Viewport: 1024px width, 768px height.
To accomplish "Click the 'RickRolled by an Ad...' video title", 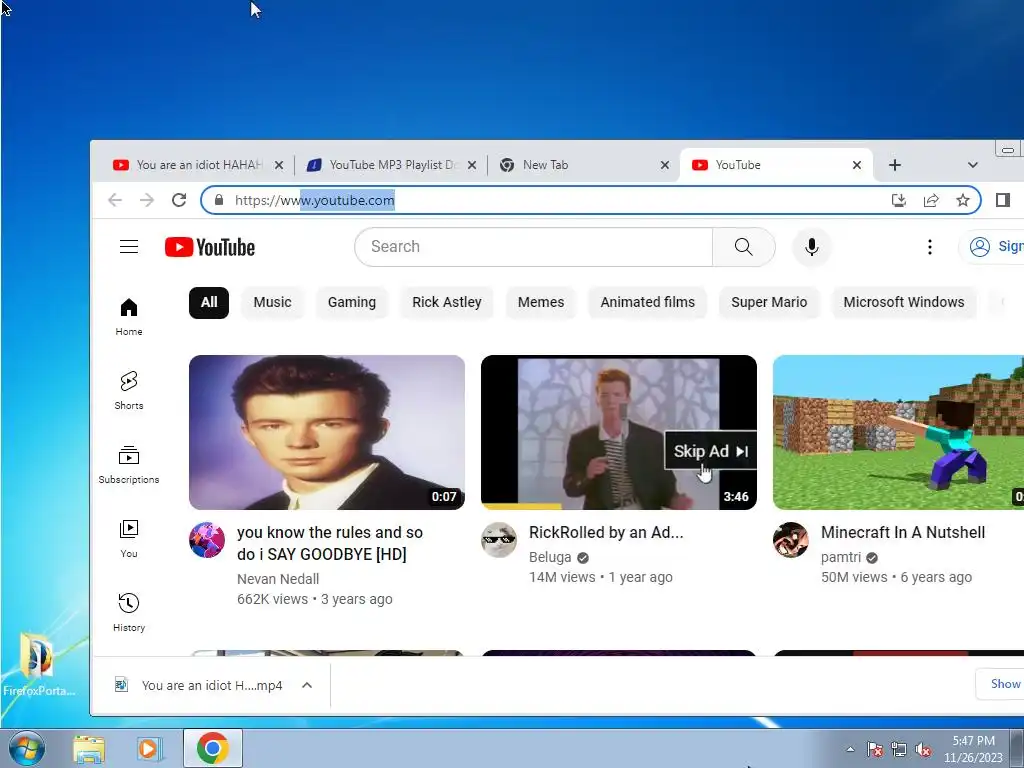I will coord(606,533).
